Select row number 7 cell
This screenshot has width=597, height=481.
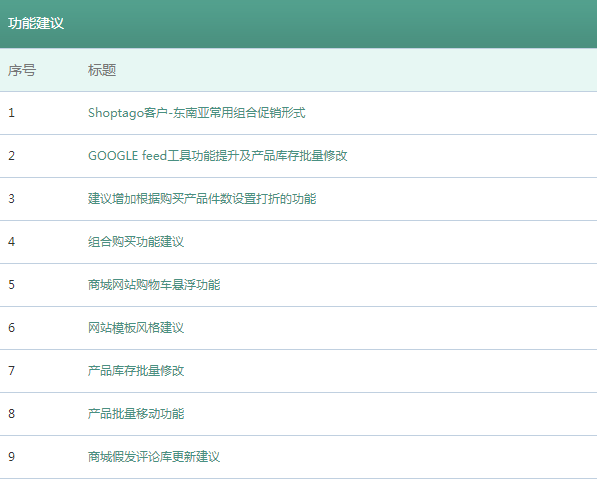pyautogui.click(x=11, y=371)
